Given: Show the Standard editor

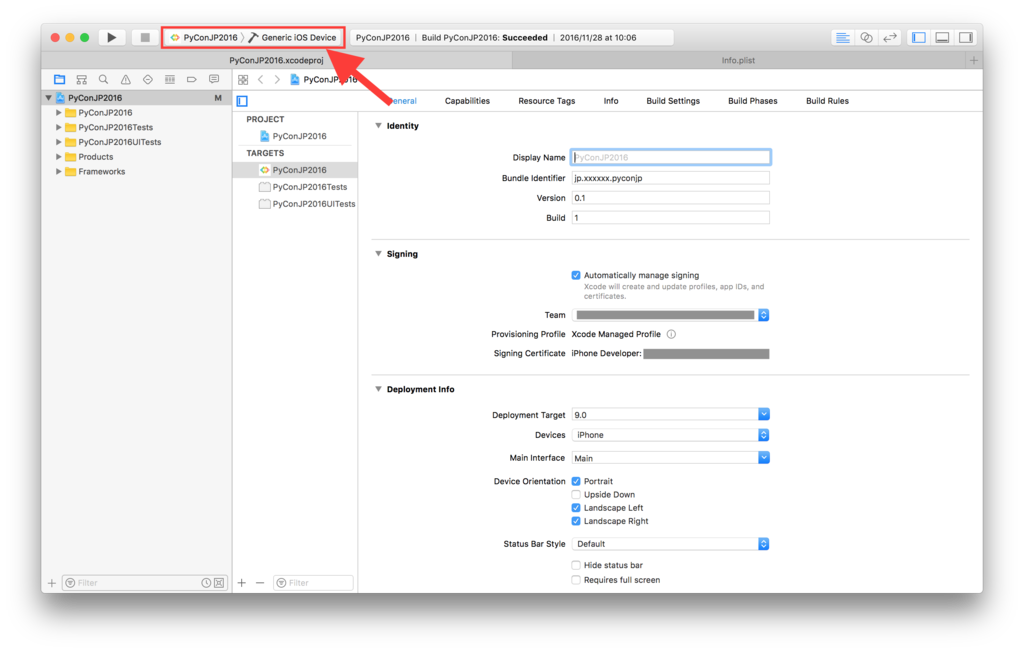Looking at the screenshot, I should coord(842,38).
